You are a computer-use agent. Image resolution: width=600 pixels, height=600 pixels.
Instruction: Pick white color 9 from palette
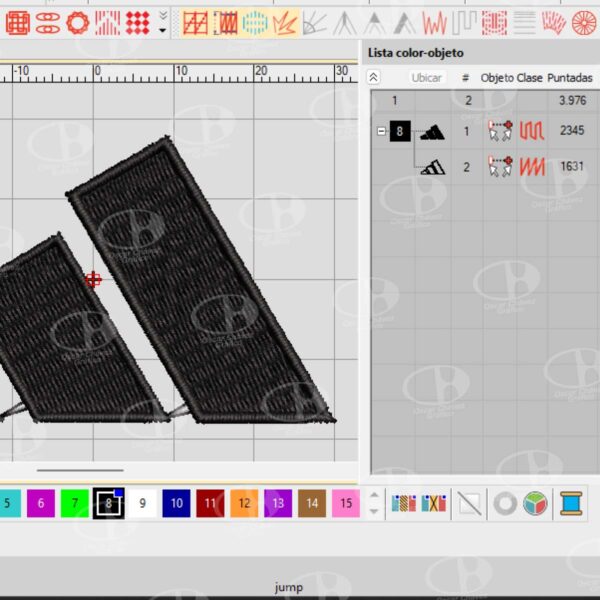point(142,503)
